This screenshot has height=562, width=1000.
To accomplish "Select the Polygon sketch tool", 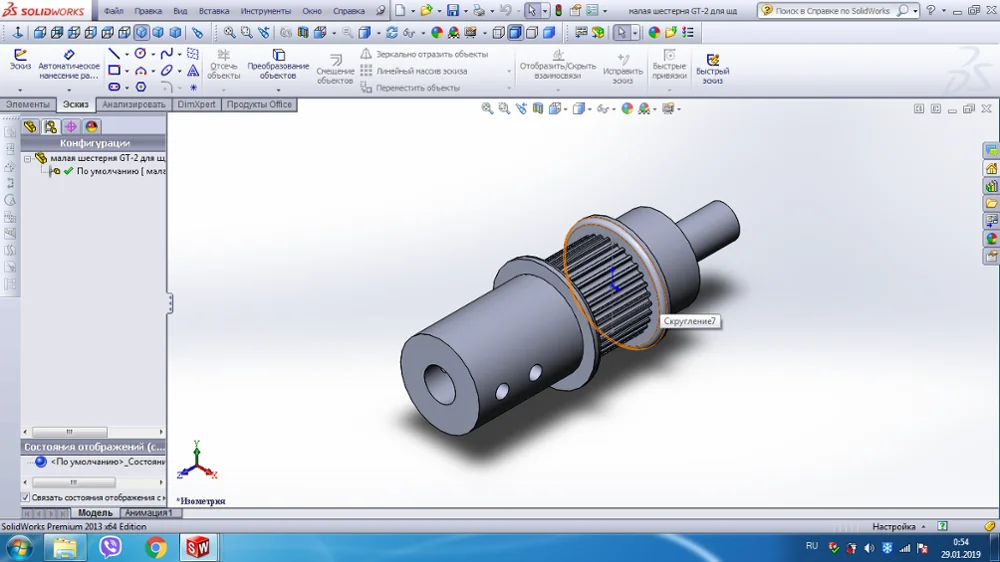I will 140,87.
